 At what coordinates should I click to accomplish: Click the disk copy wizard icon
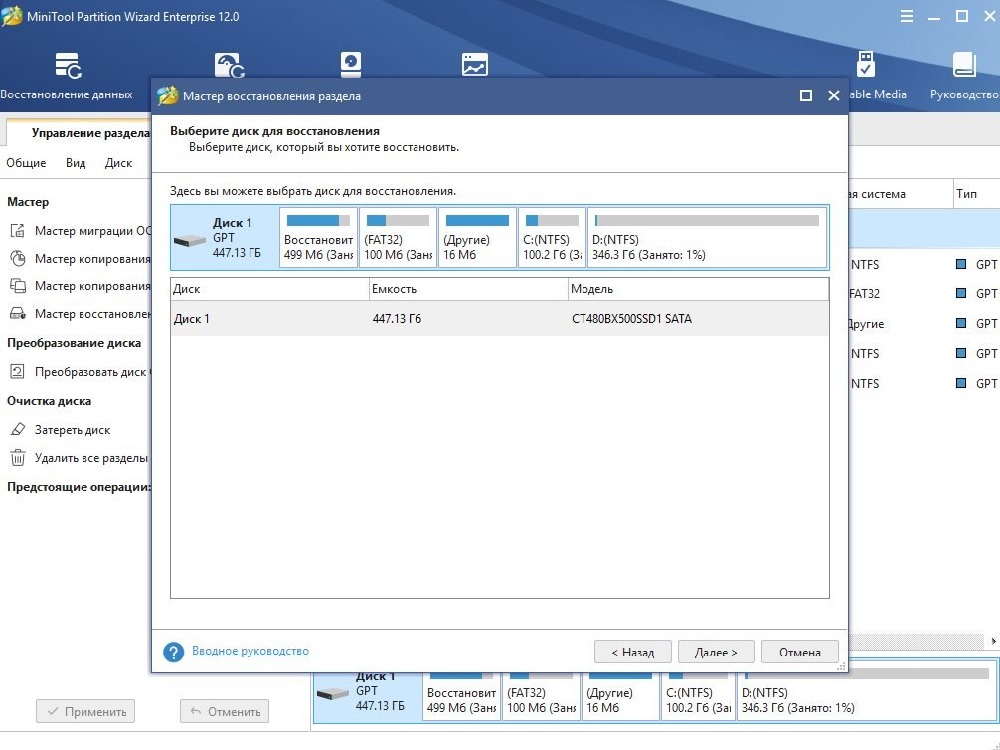pos(18,286)
